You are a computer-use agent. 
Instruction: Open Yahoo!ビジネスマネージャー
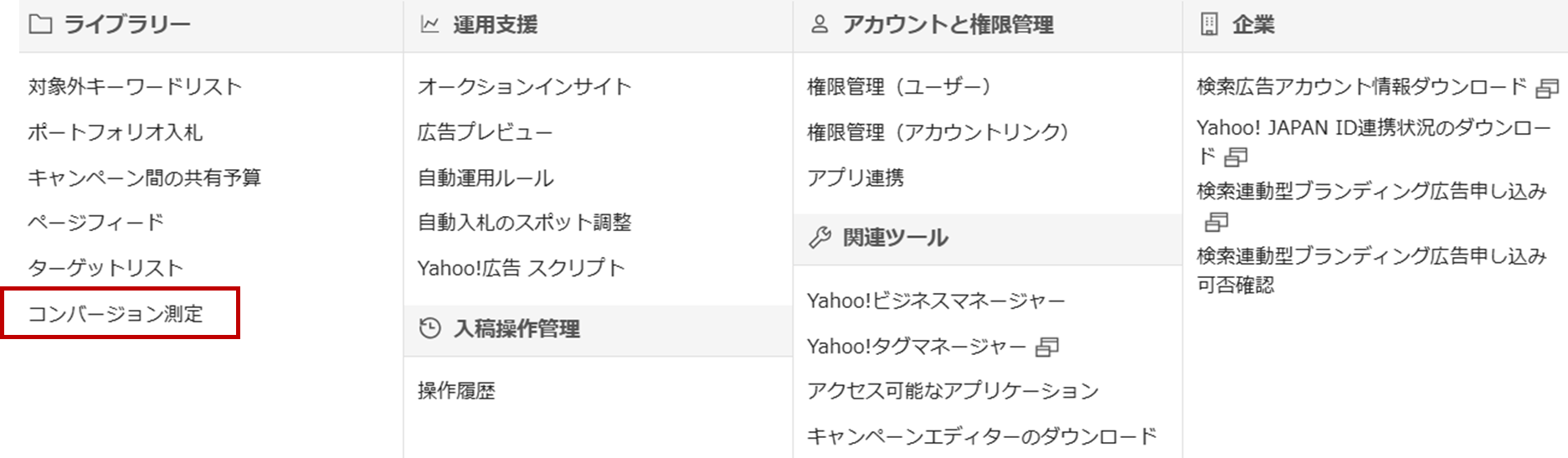pyautogui.click(x=936, y=301)
